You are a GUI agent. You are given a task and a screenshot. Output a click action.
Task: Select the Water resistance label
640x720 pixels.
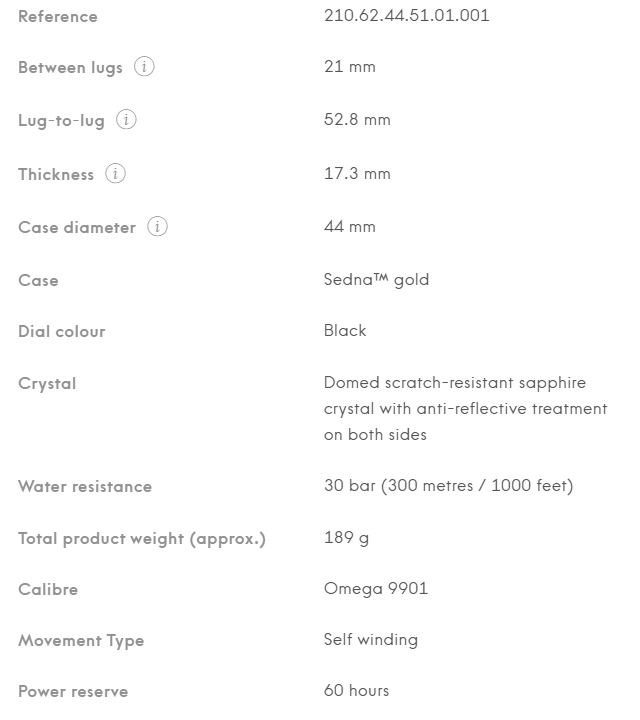[x=85, y=487]
